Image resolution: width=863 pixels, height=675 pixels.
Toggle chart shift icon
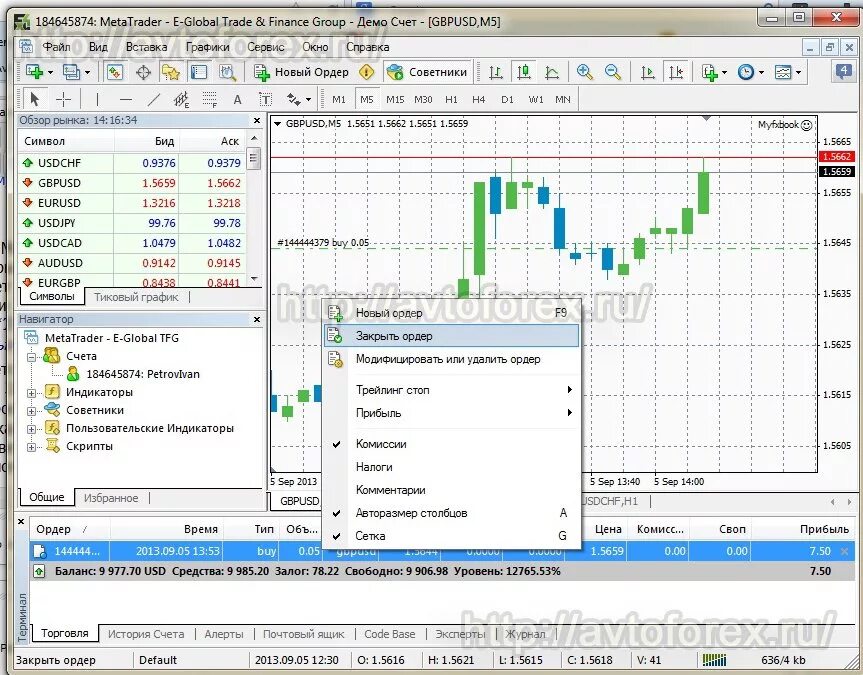tap(676, 72)
